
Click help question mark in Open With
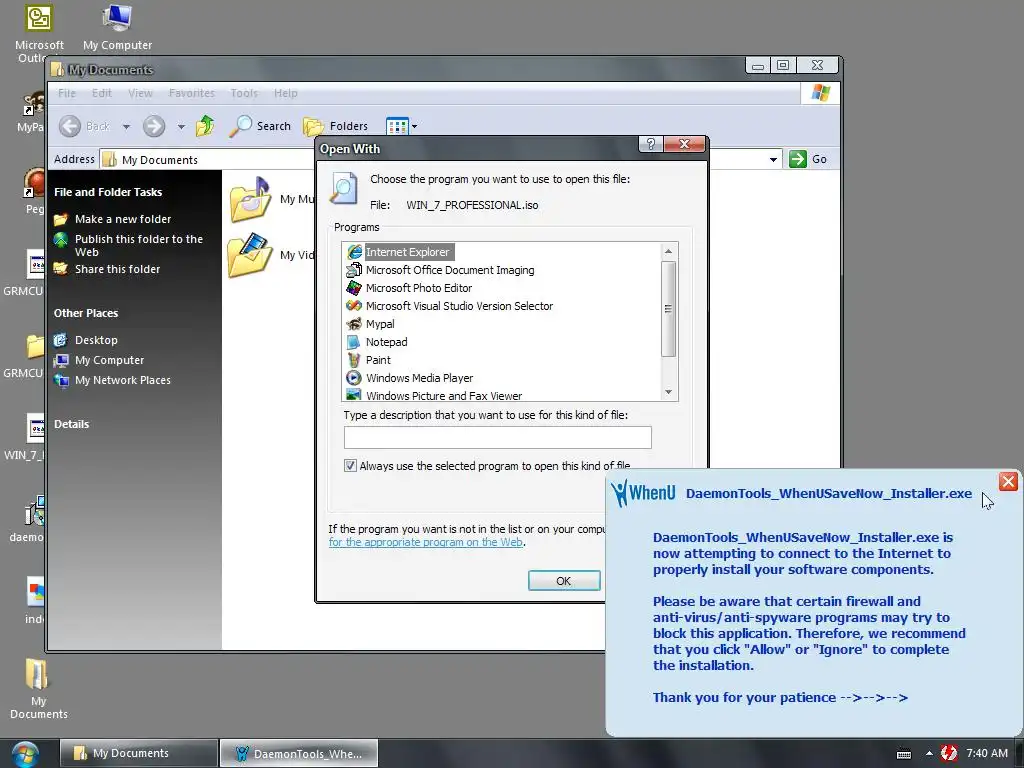[x=650, y=144]
